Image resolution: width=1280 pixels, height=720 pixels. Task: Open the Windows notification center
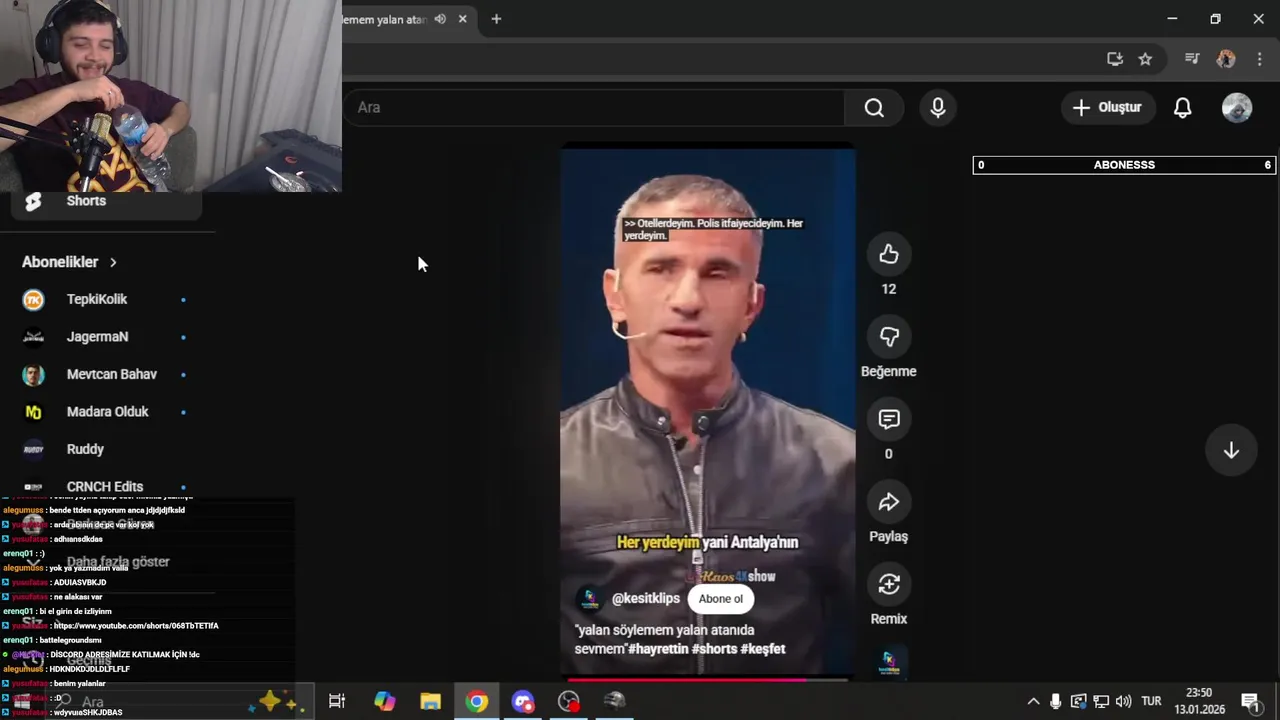click(1250, 702)
